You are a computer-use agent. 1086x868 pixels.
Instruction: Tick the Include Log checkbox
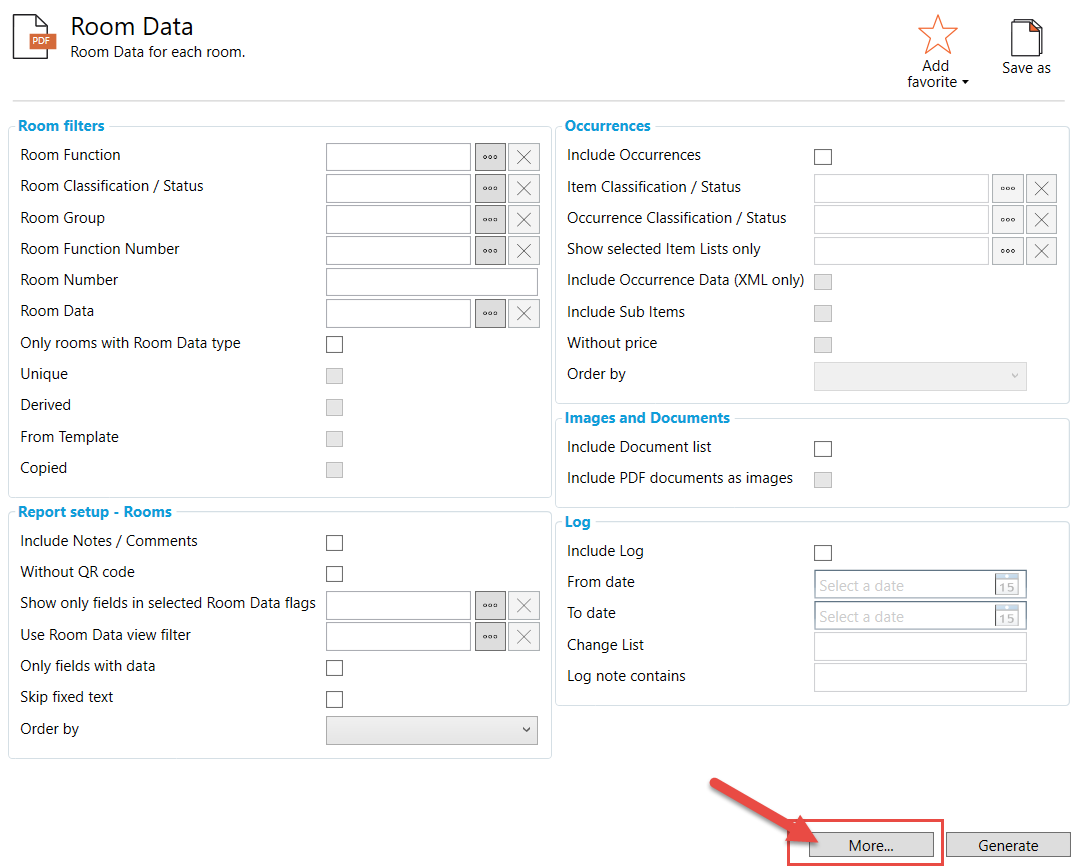pos(823,553)
